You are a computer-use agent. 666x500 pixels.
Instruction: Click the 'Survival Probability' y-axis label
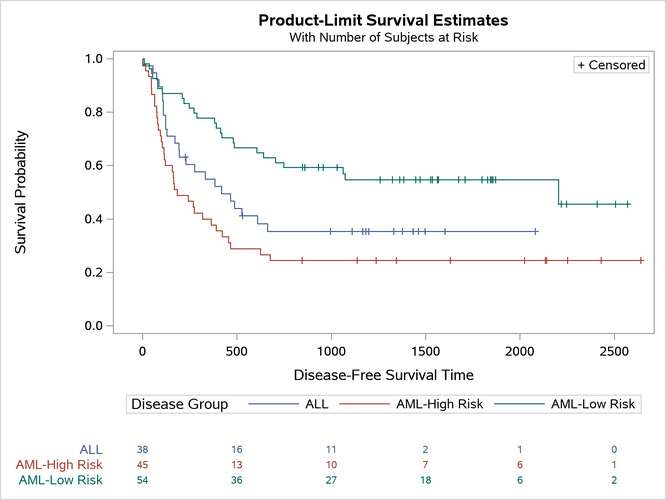click(21, 192)
